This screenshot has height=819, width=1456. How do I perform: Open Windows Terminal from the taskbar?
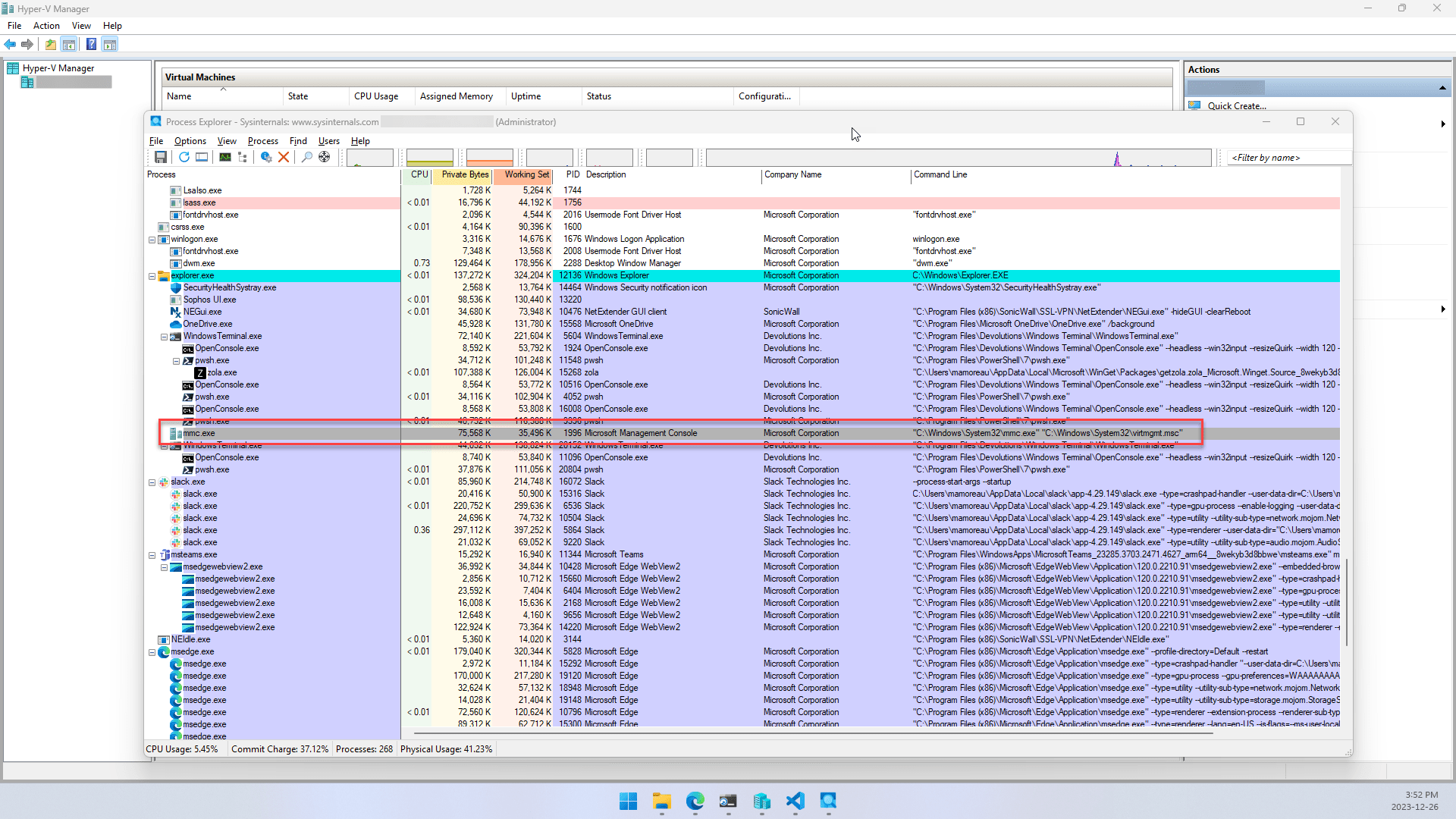[728, 802]
